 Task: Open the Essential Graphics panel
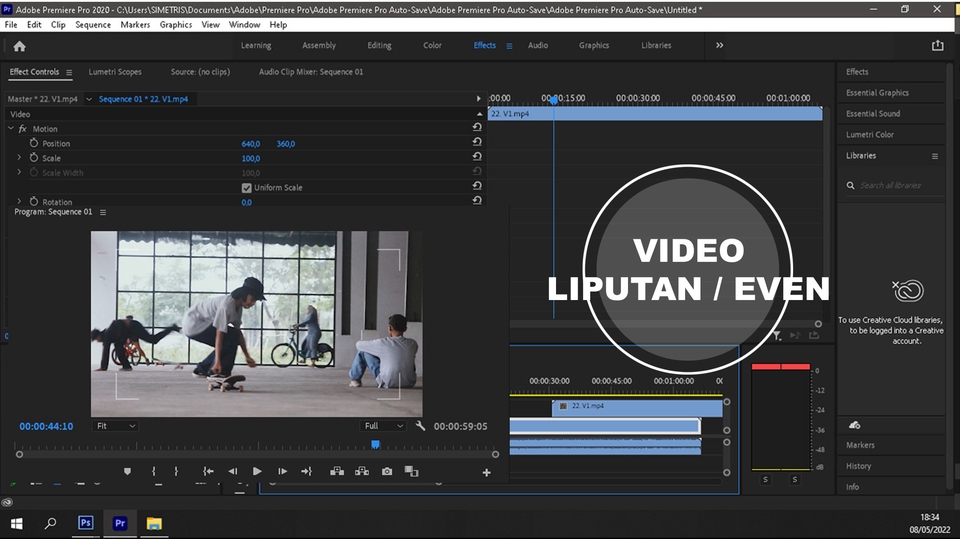point(877,92)
